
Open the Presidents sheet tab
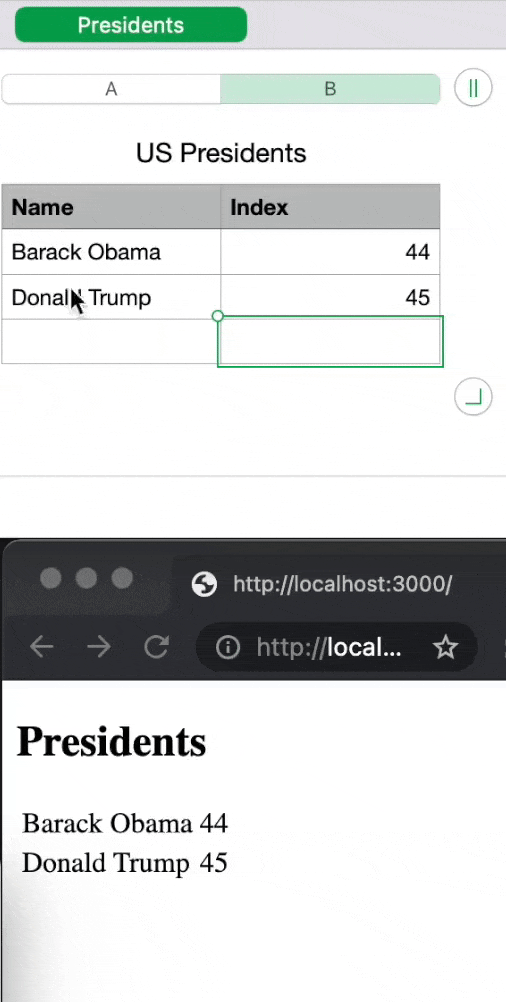[131, 25]
